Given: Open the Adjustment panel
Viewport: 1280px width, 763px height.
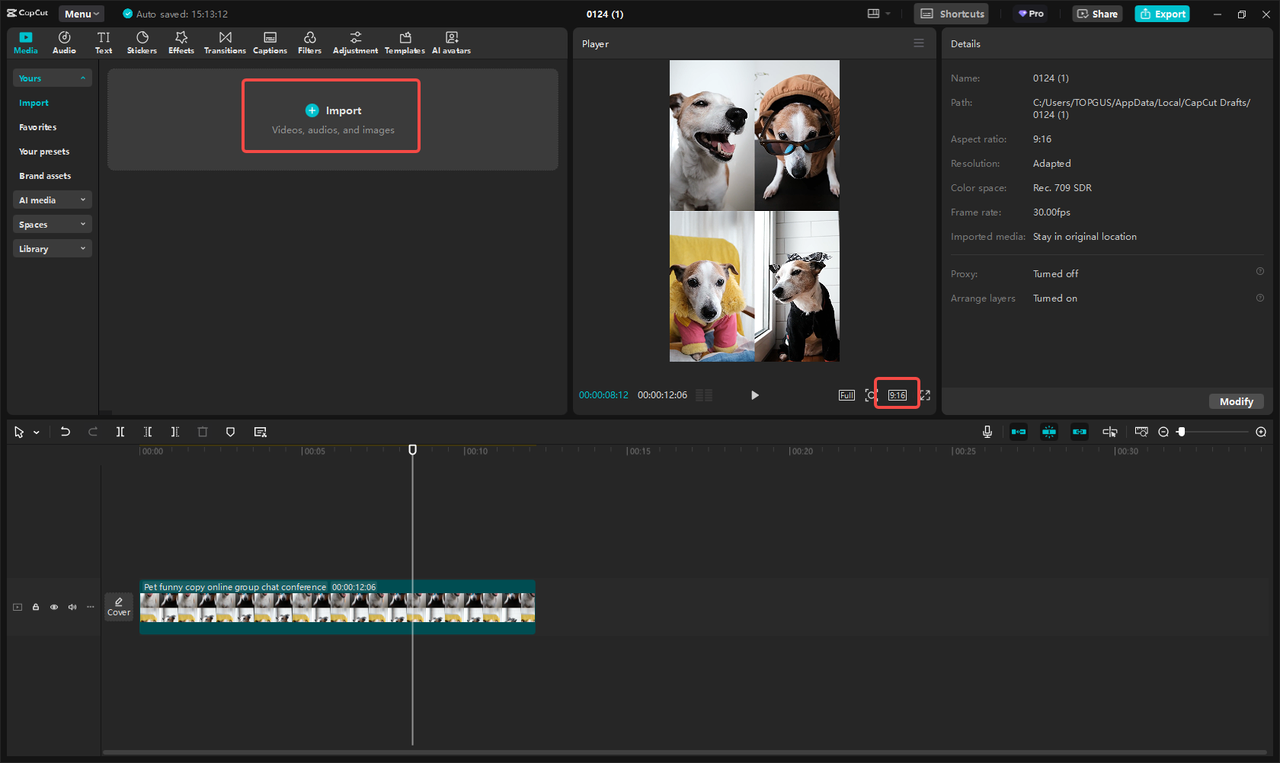Looking at the screenshot, I should [x=355, y=41].
